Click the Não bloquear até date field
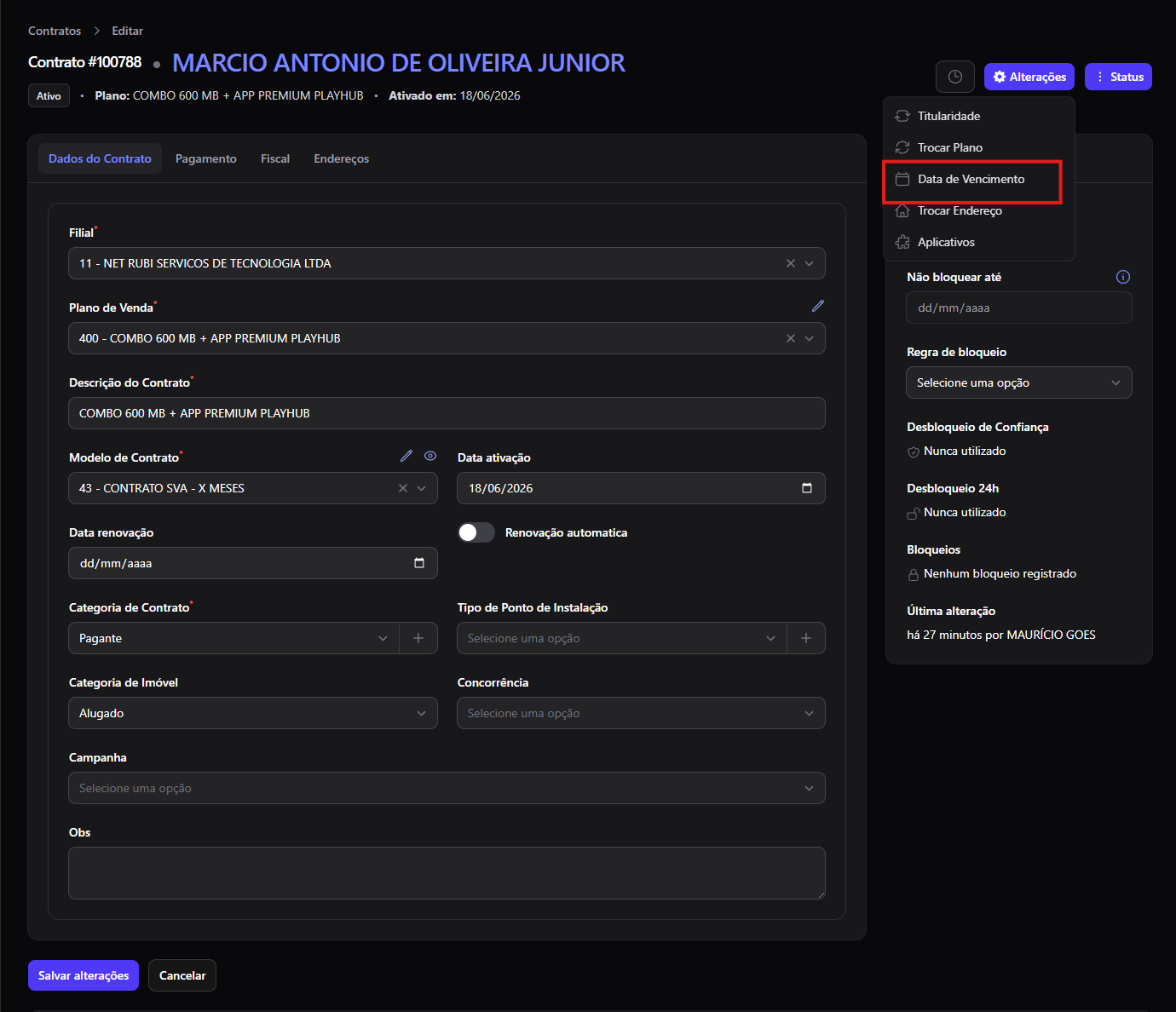 click(x=1019, y=308)
